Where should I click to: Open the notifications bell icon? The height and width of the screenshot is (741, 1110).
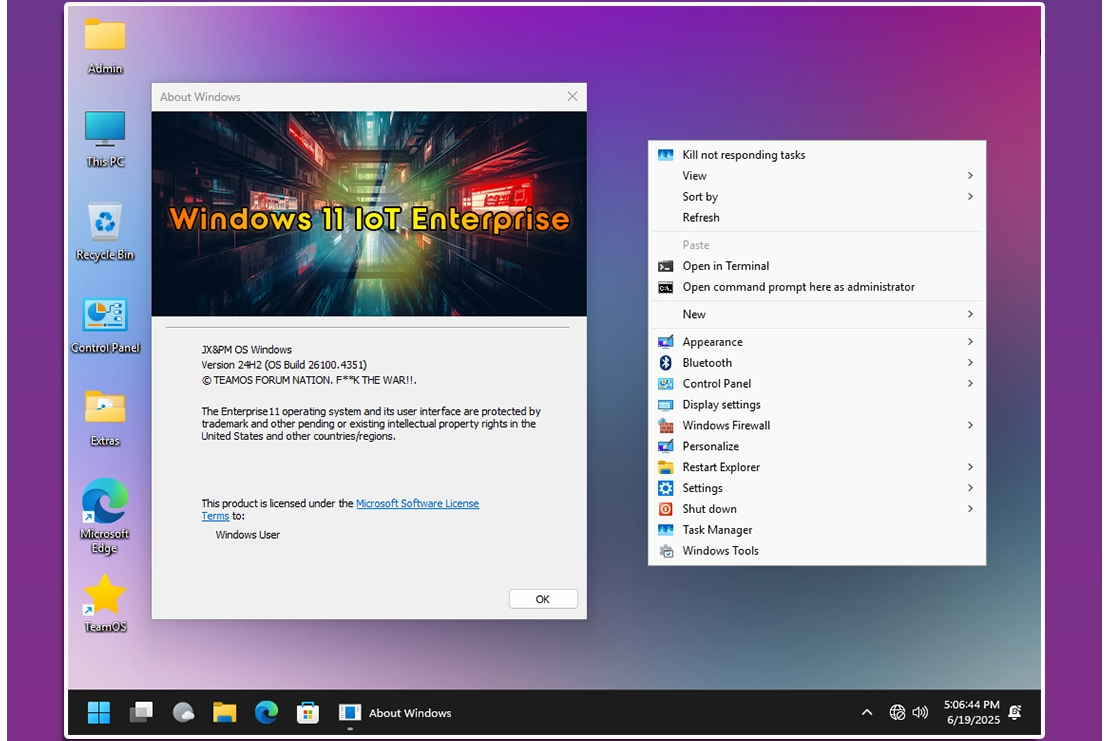click(x=1014, y=712)
